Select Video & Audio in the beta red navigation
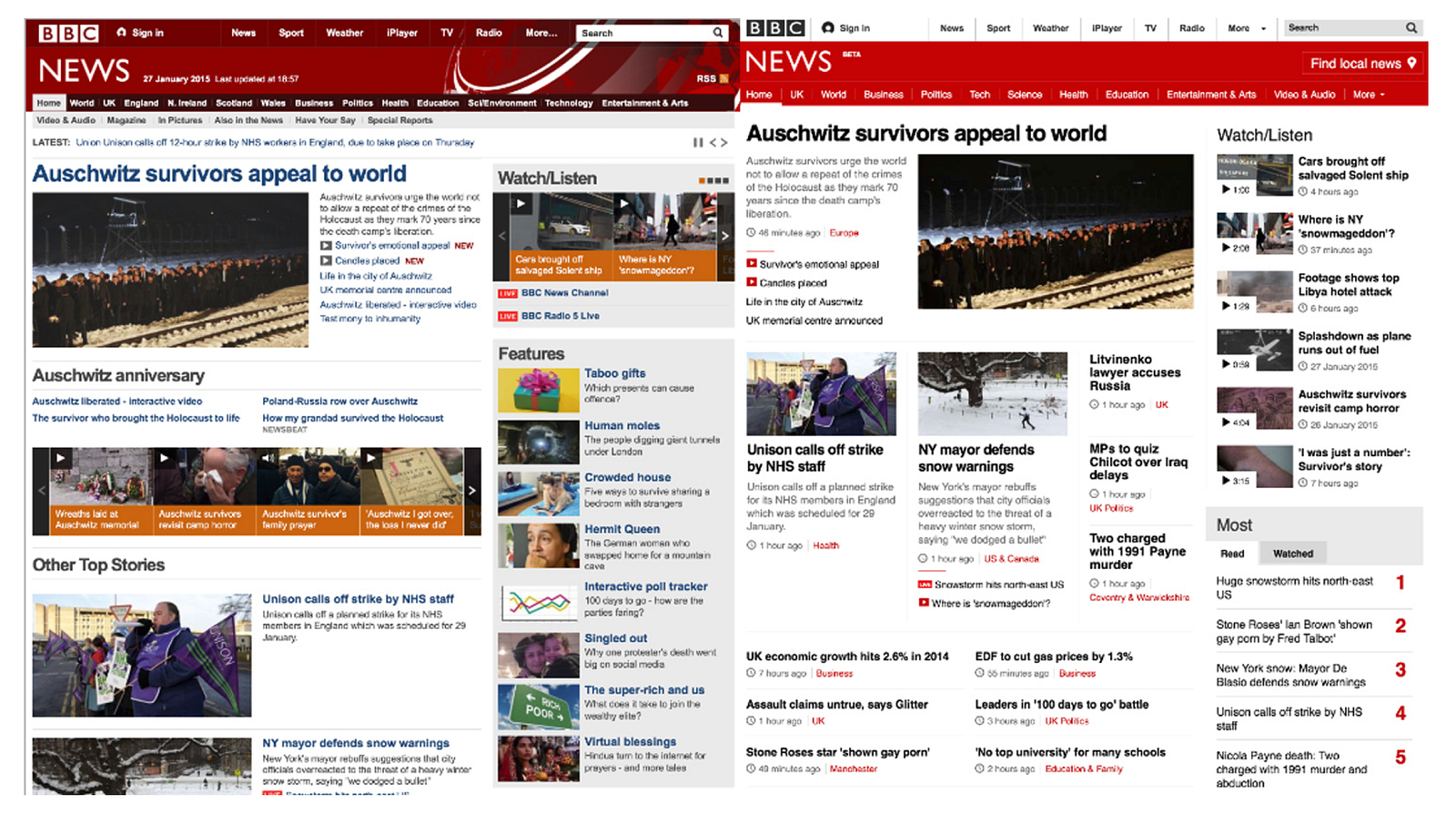 pyautogui.click(x=1304, y=95)
